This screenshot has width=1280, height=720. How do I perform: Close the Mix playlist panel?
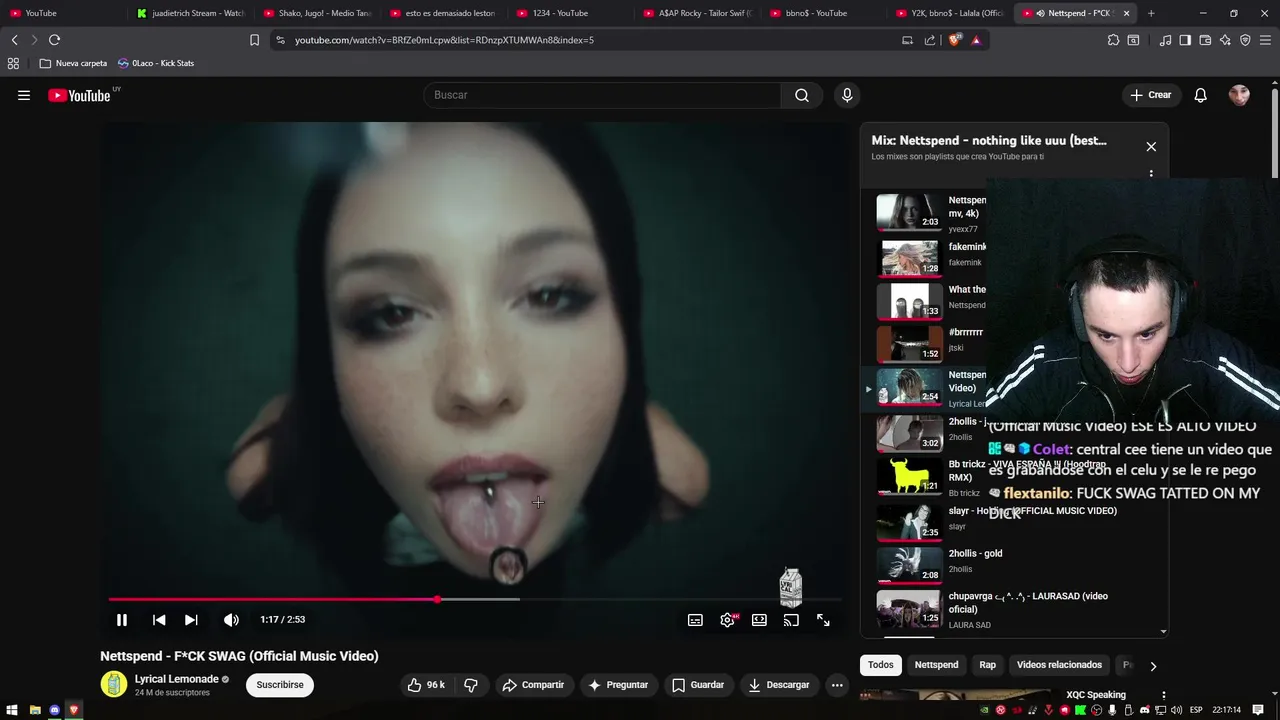1151,146
